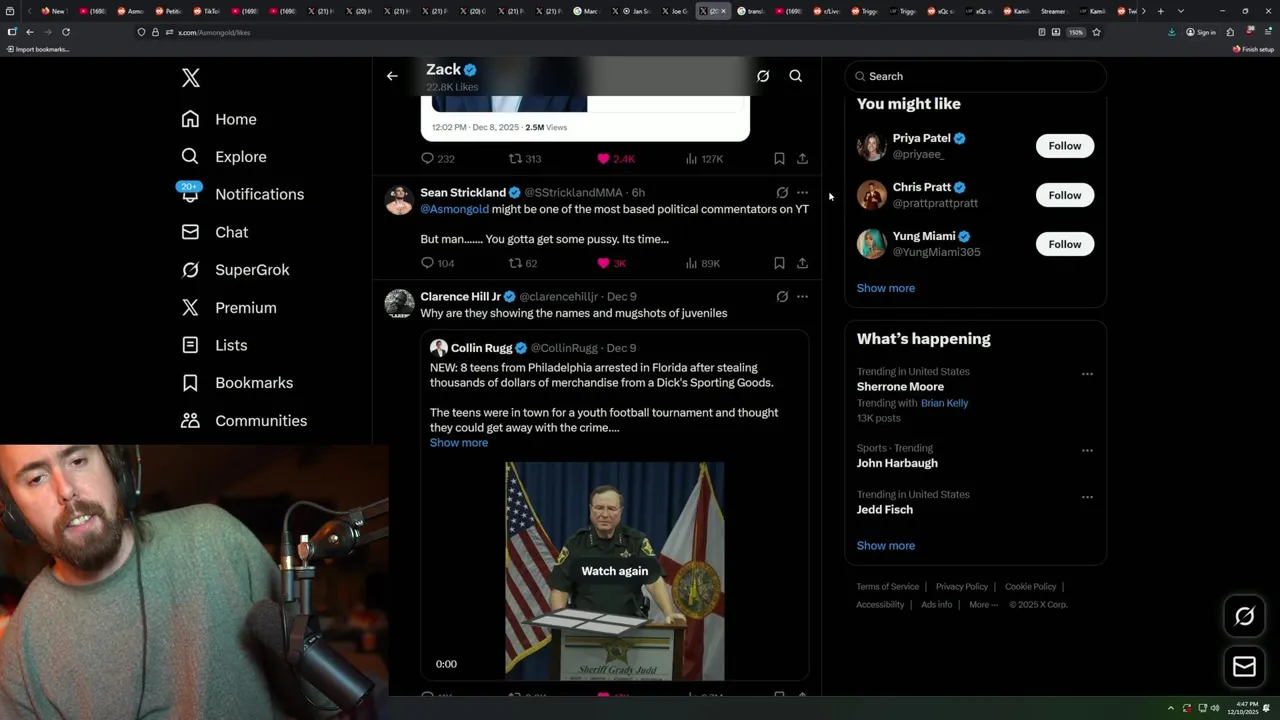Repost the top post with 313 reposts
Image resolution: width=1280 pixels, height=720 pixels.
pos(525,159)
